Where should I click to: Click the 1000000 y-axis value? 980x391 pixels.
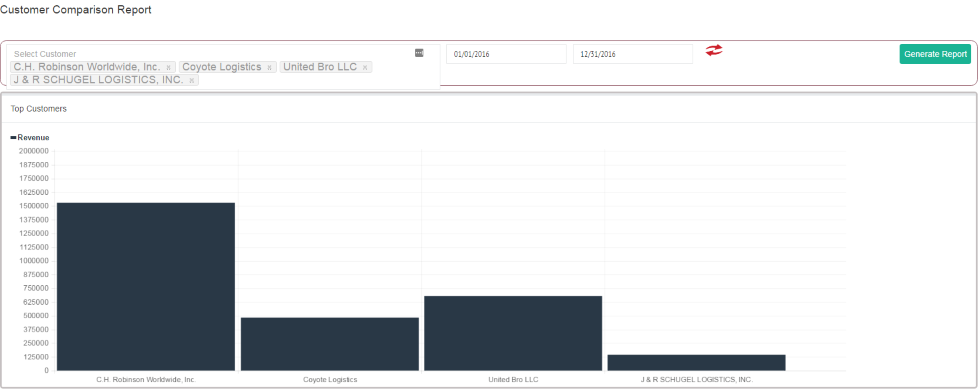34,261
